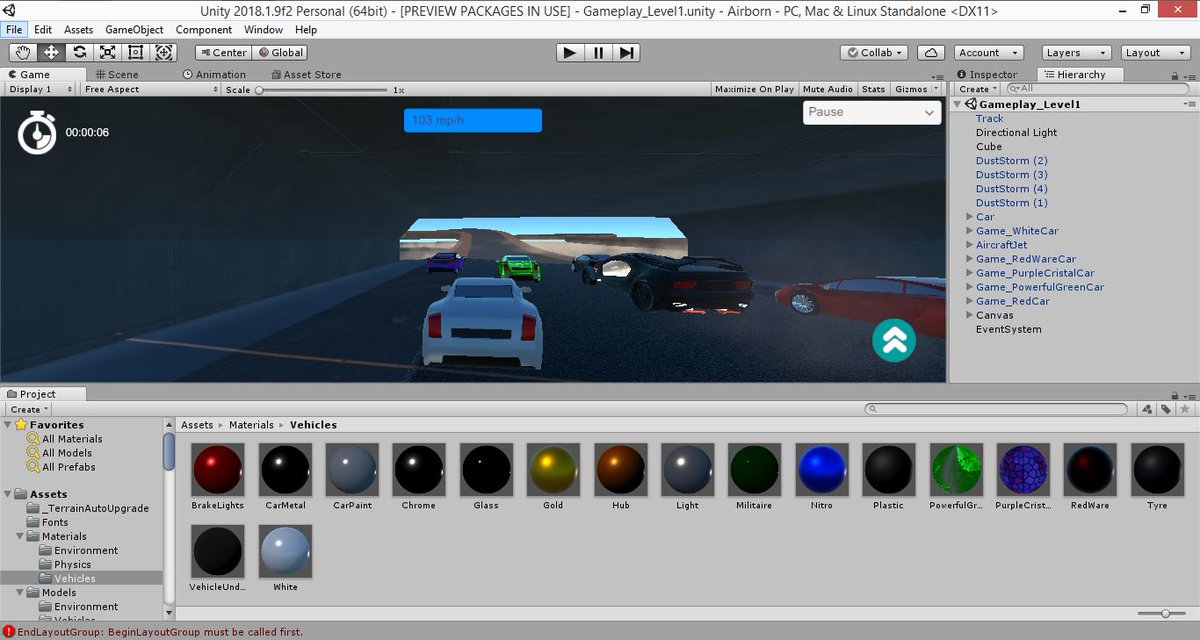Open the Display 1 dropdown
The width and height of the screenshot is (1200, 640).
coord(40,89)
